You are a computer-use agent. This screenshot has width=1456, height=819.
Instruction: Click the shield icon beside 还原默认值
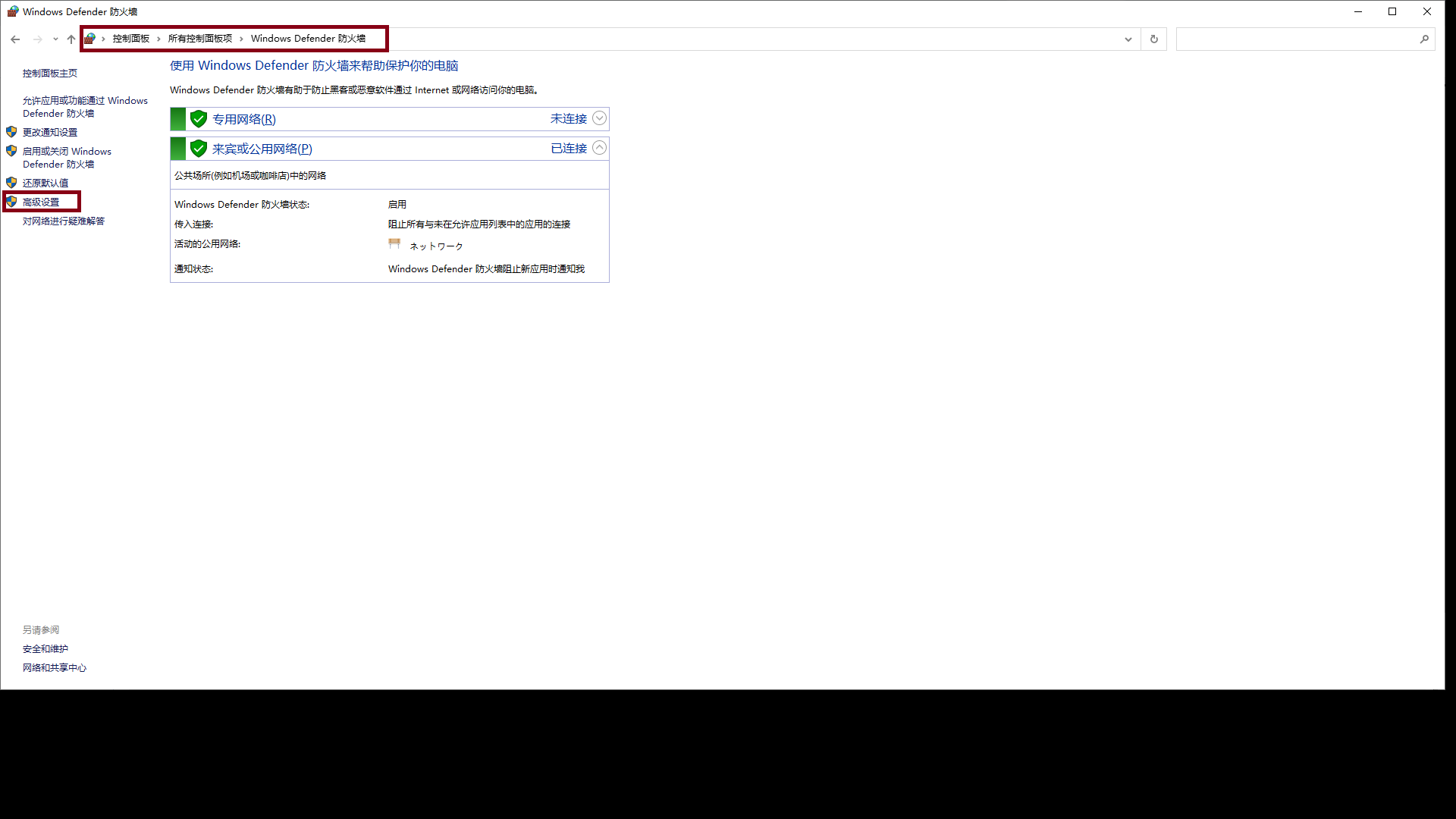[x=11, y=183]
